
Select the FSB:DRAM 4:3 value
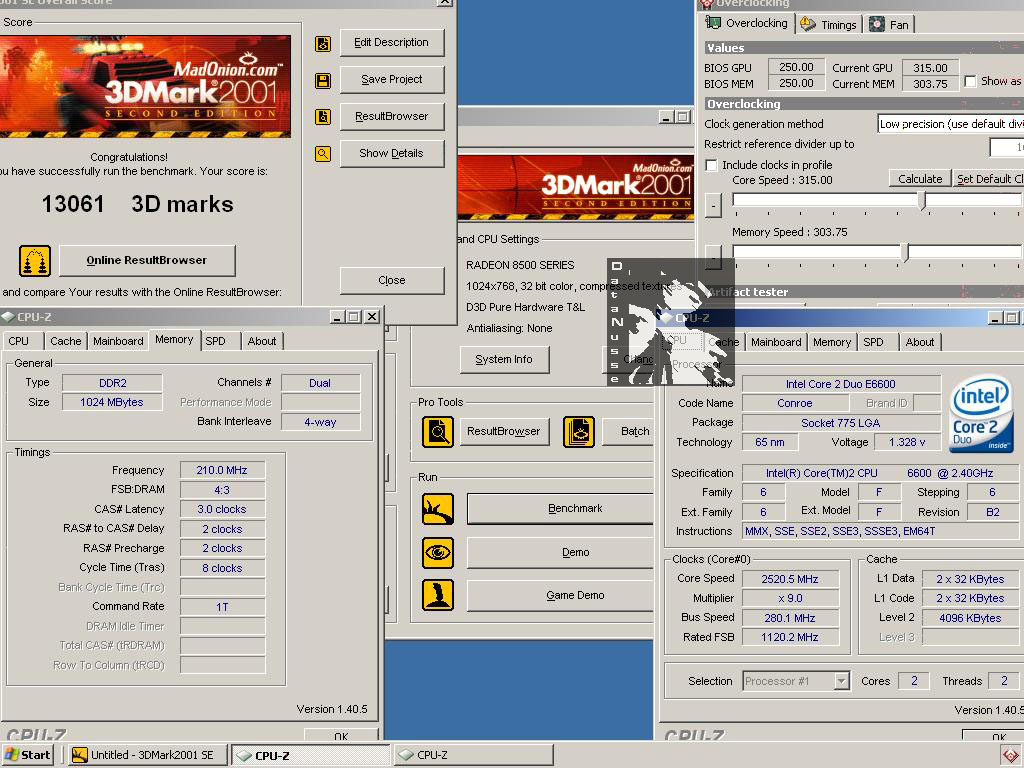pos(222,490)
